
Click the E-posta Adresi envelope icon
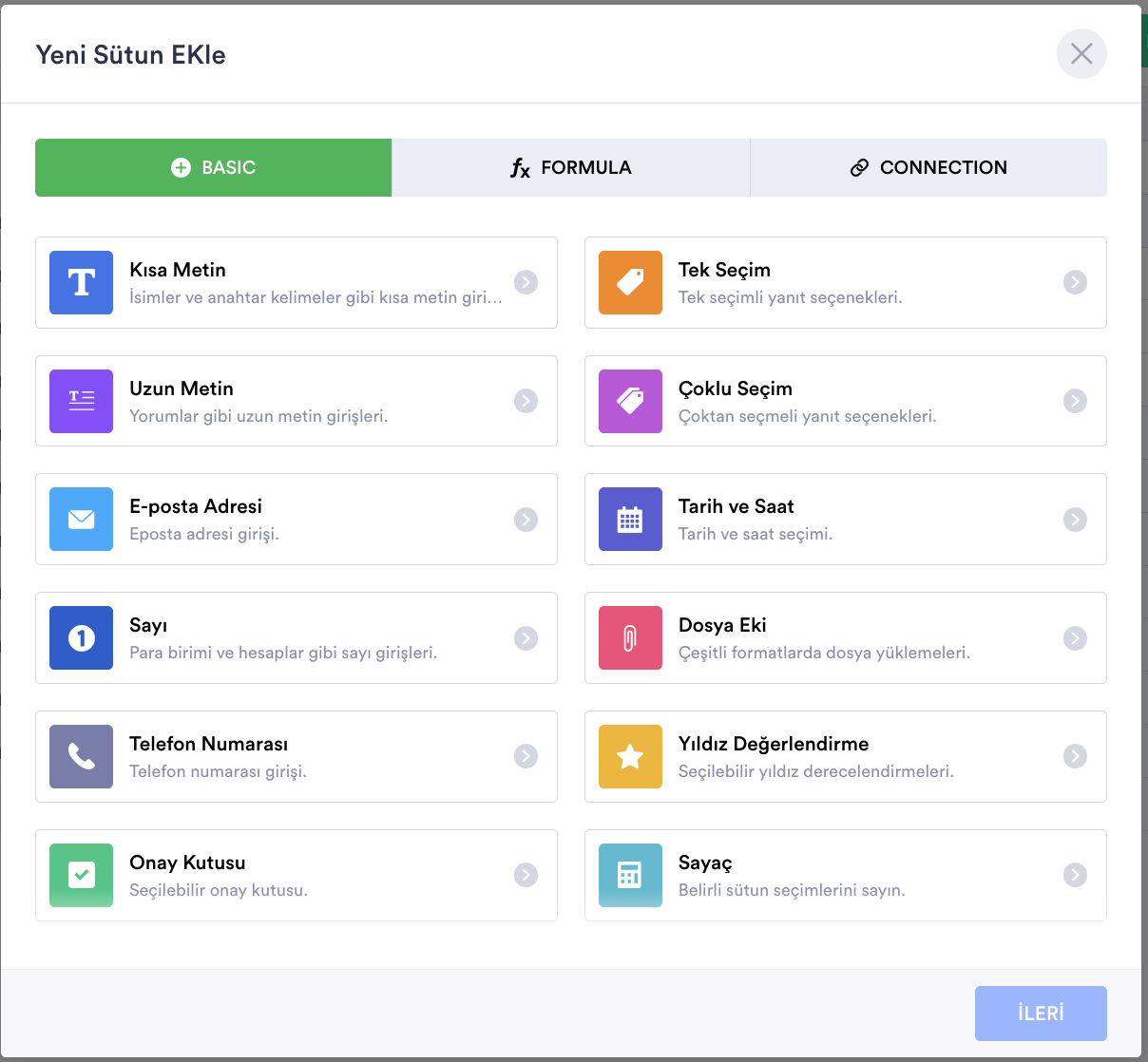[82, 520]
